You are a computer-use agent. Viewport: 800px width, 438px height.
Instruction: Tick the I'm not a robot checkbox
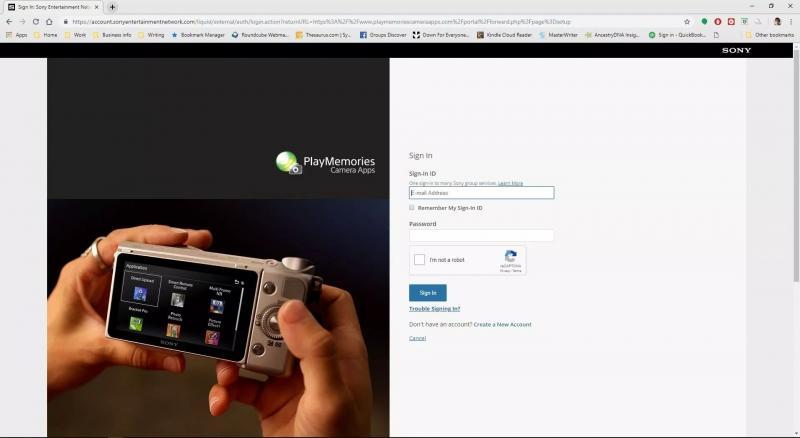click(x=420, y=260)
